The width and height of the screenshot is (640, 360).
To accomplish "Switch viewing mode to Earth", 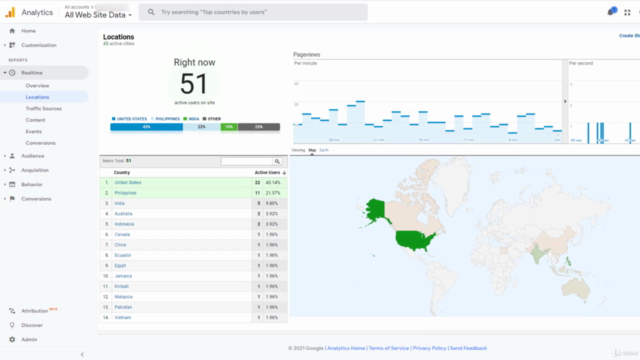I will click(324, 150).
